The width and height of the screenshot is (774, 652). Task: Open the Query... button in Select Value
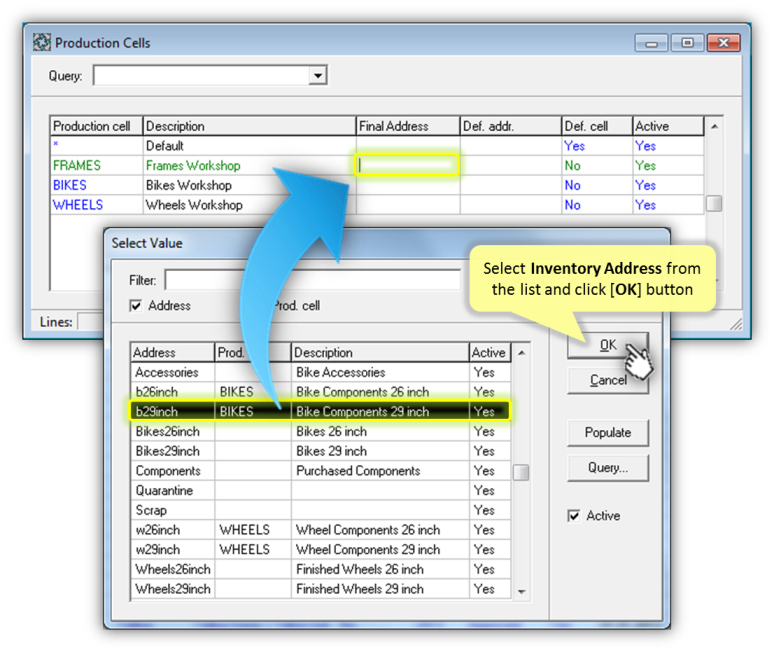[x=607, y=467]
